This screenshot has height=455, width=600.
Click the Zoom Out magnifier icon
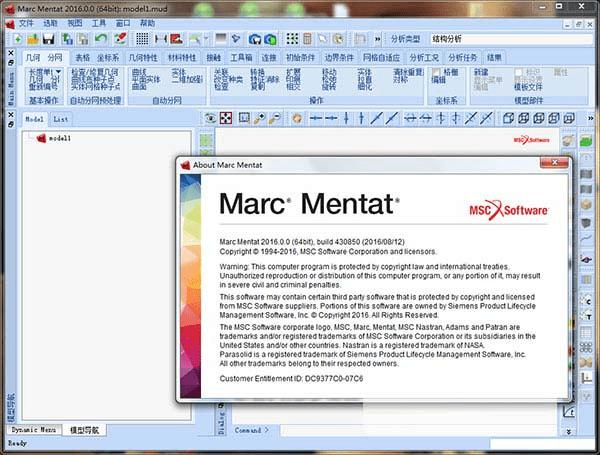tap(275, 118)
